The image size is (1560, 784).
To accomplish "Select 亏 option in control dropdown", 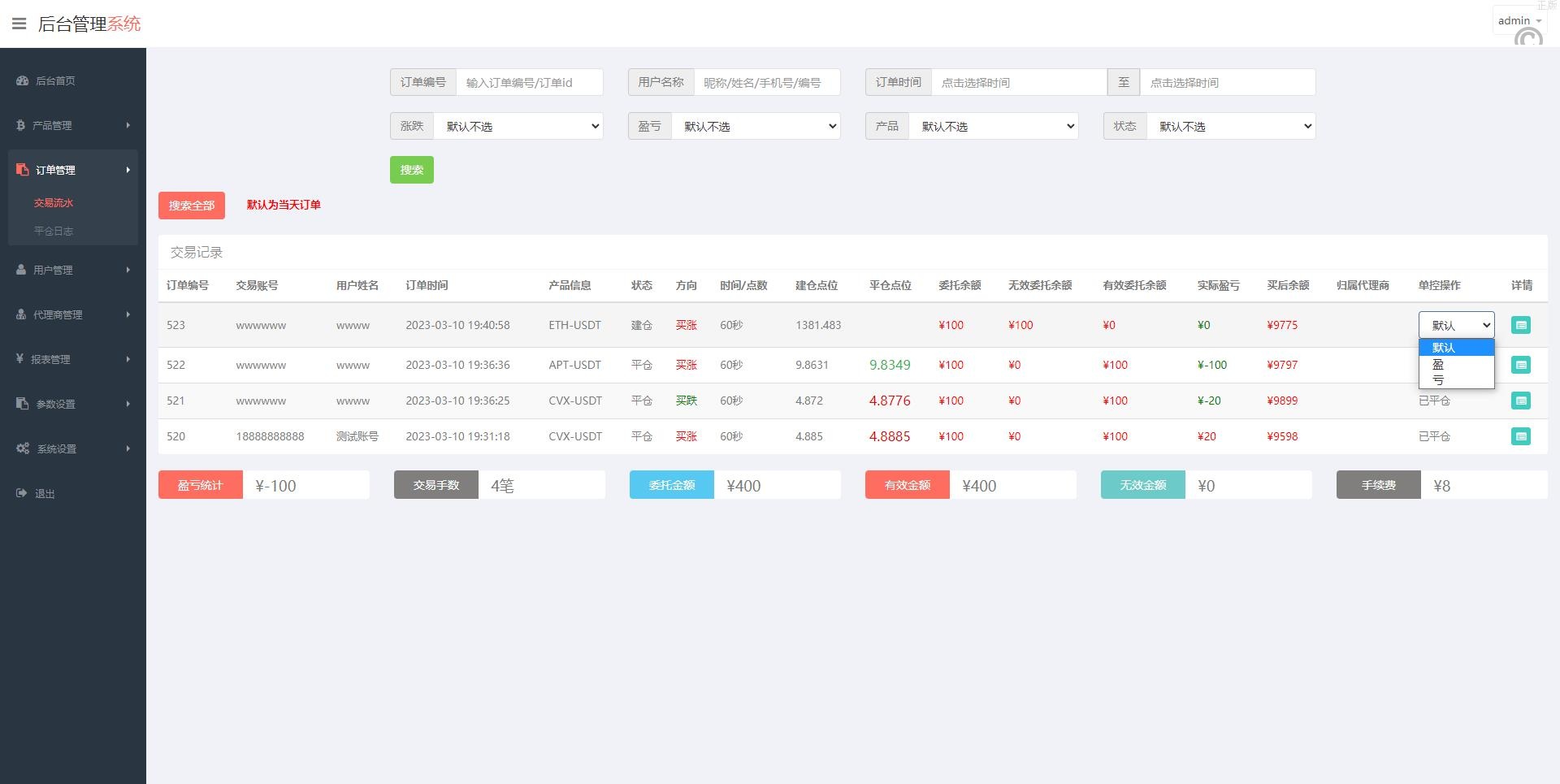I will click(1438, 380).
